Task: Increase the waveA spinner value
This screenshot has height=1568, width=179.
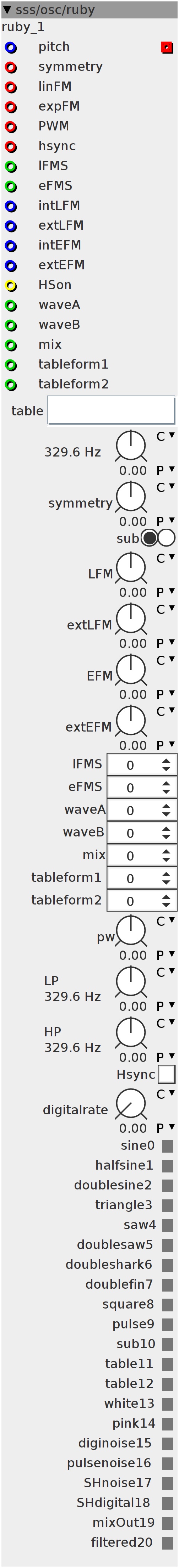Action: (166, 807)
